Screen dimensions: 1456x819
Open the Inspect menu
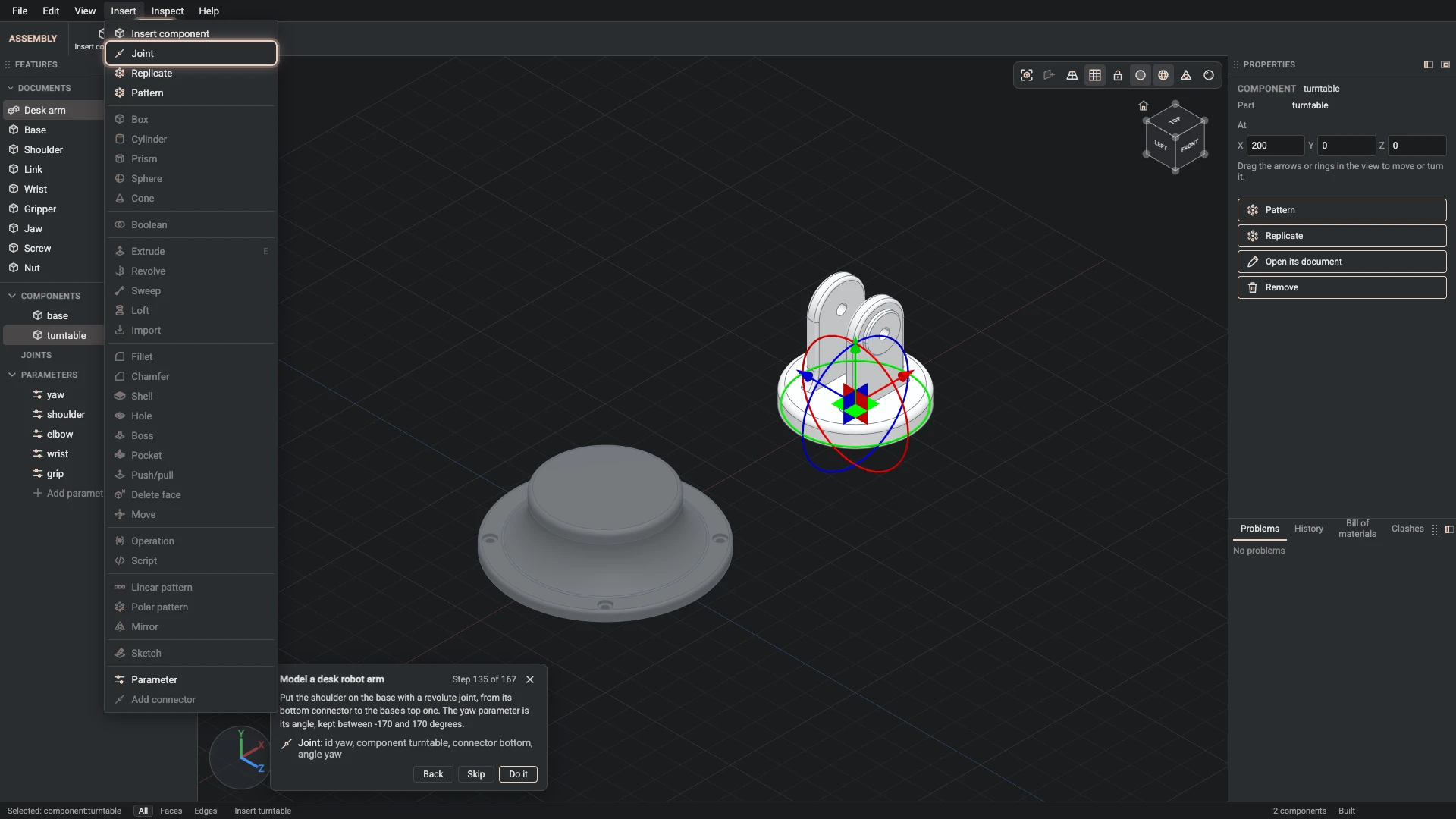pyautogui.click(x=168, y=11)
